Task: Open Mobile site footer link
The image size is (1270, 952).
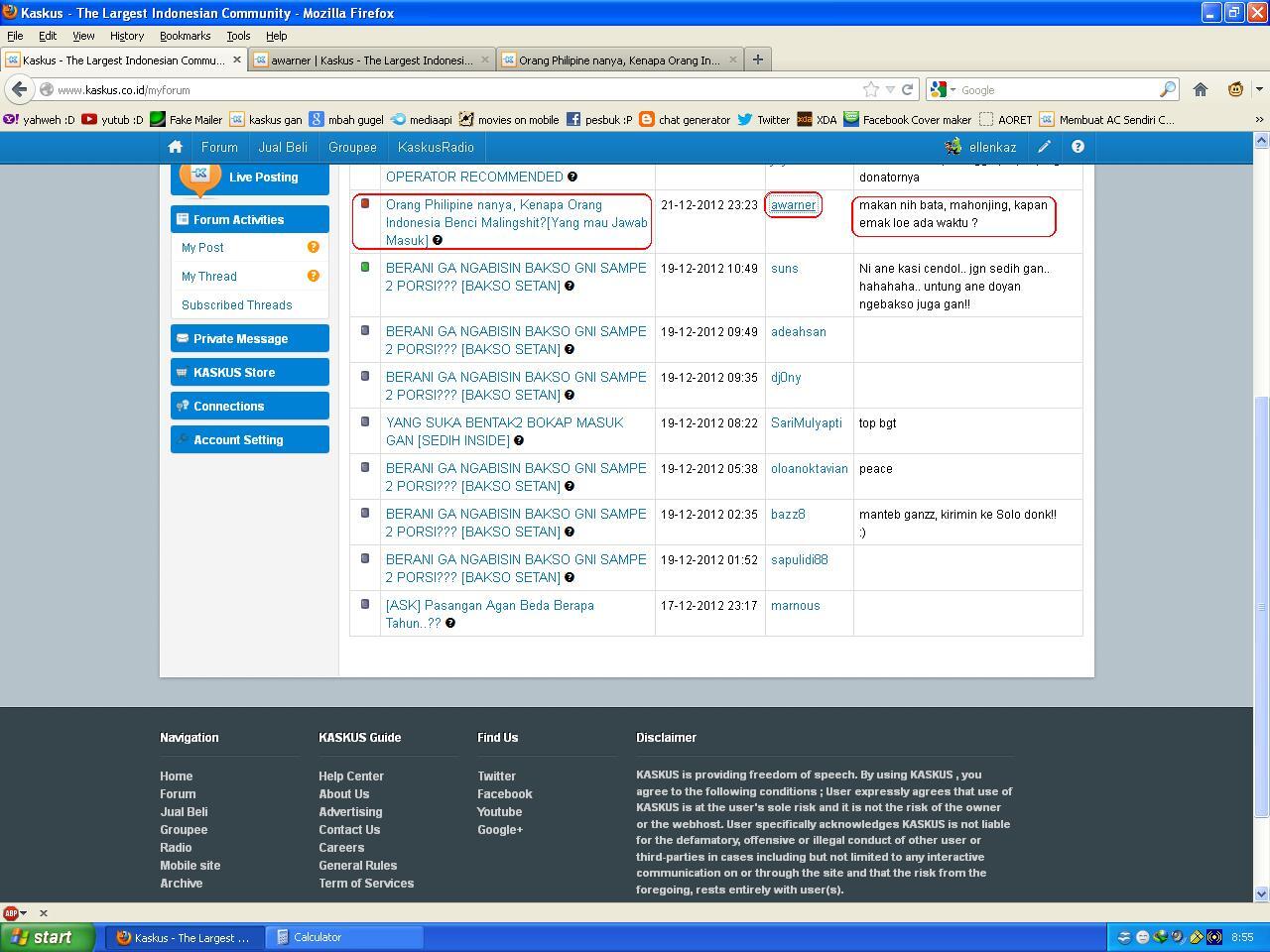Action: (x=190, y=866)
